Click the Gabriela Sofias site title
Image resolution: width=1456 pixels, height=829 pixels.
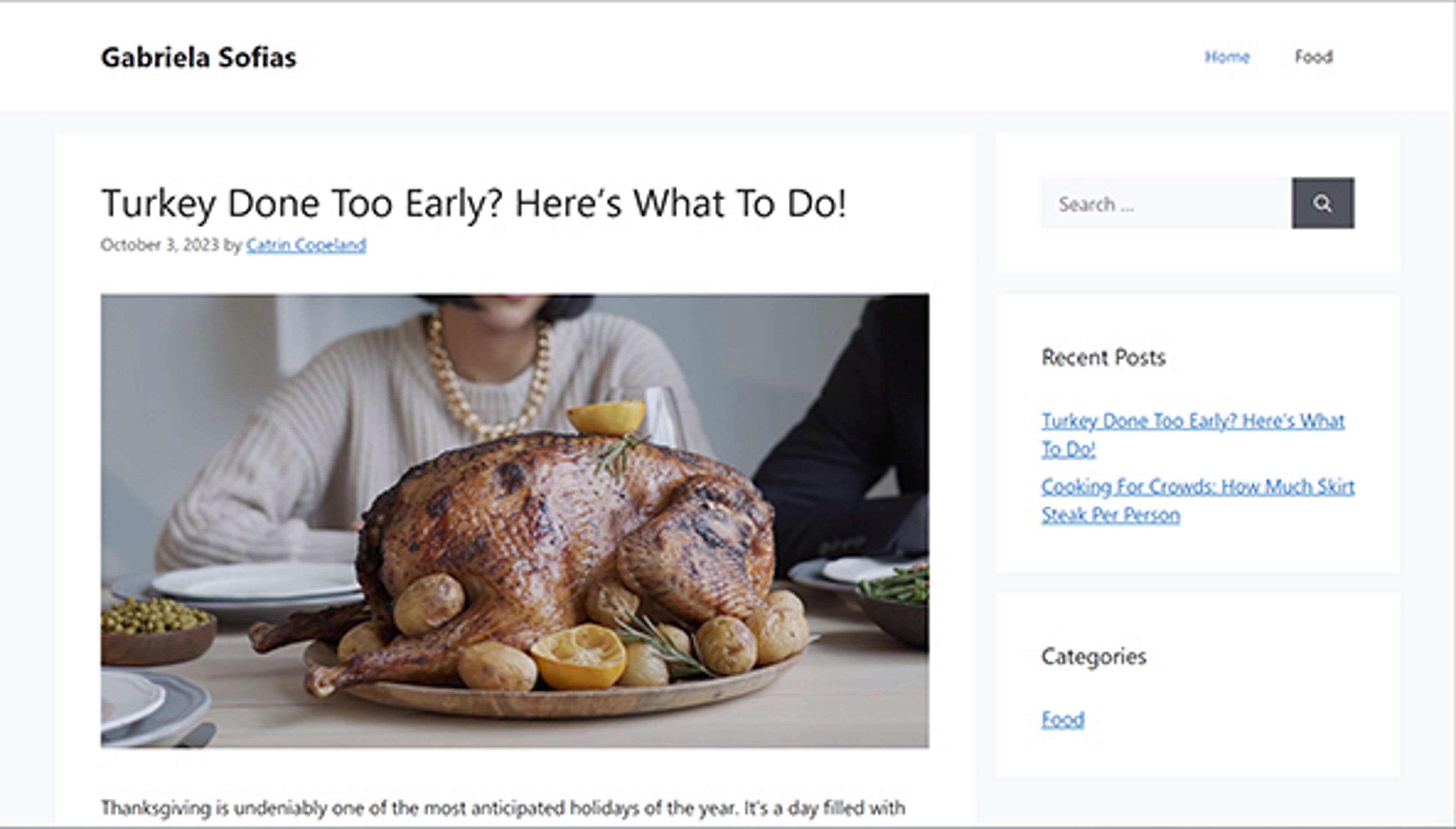[199, 58]
